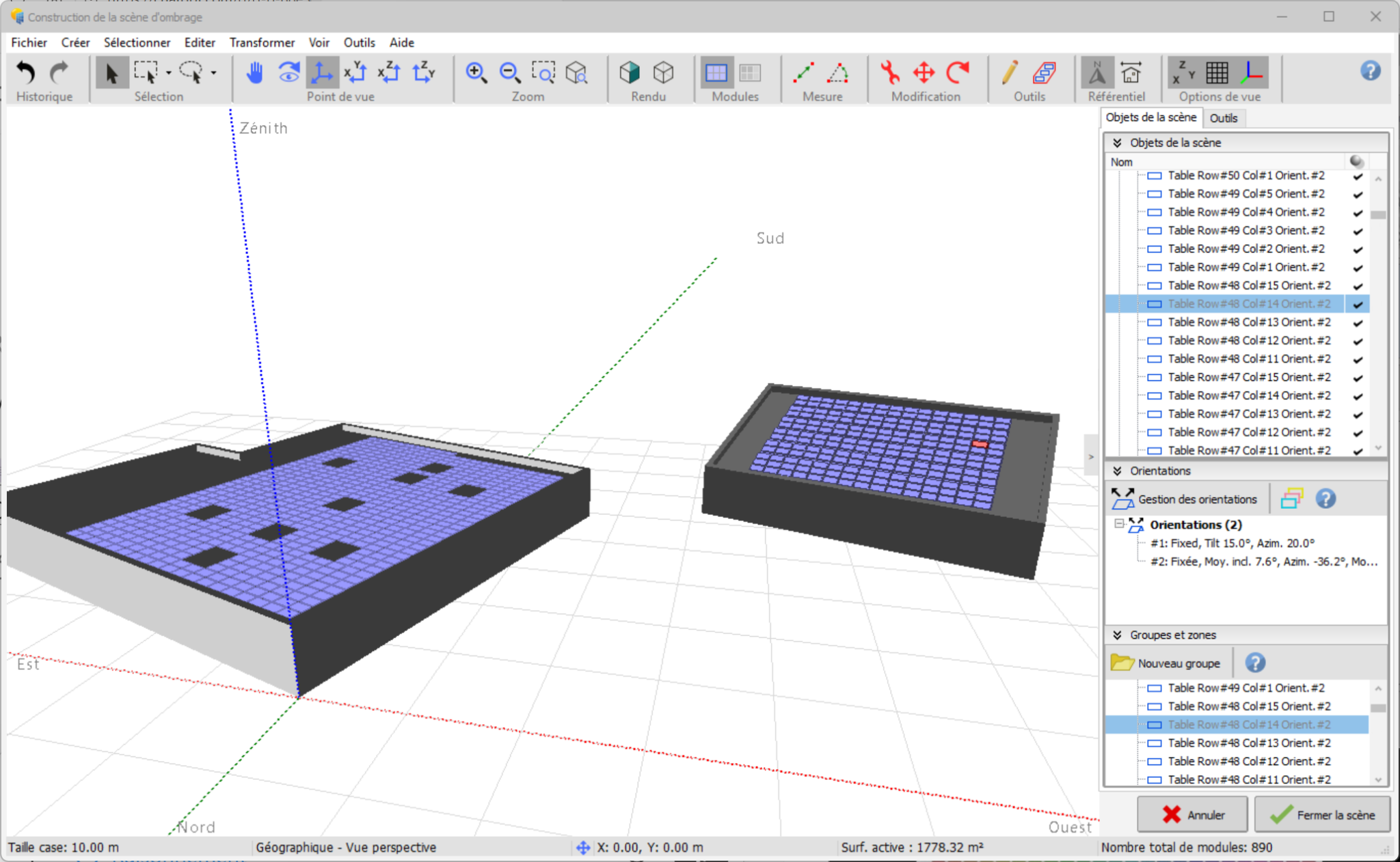The width and height of the screenshot is (1400, 862).
Task: Open the zone tables tool
Action: (x=1044, y=73)
